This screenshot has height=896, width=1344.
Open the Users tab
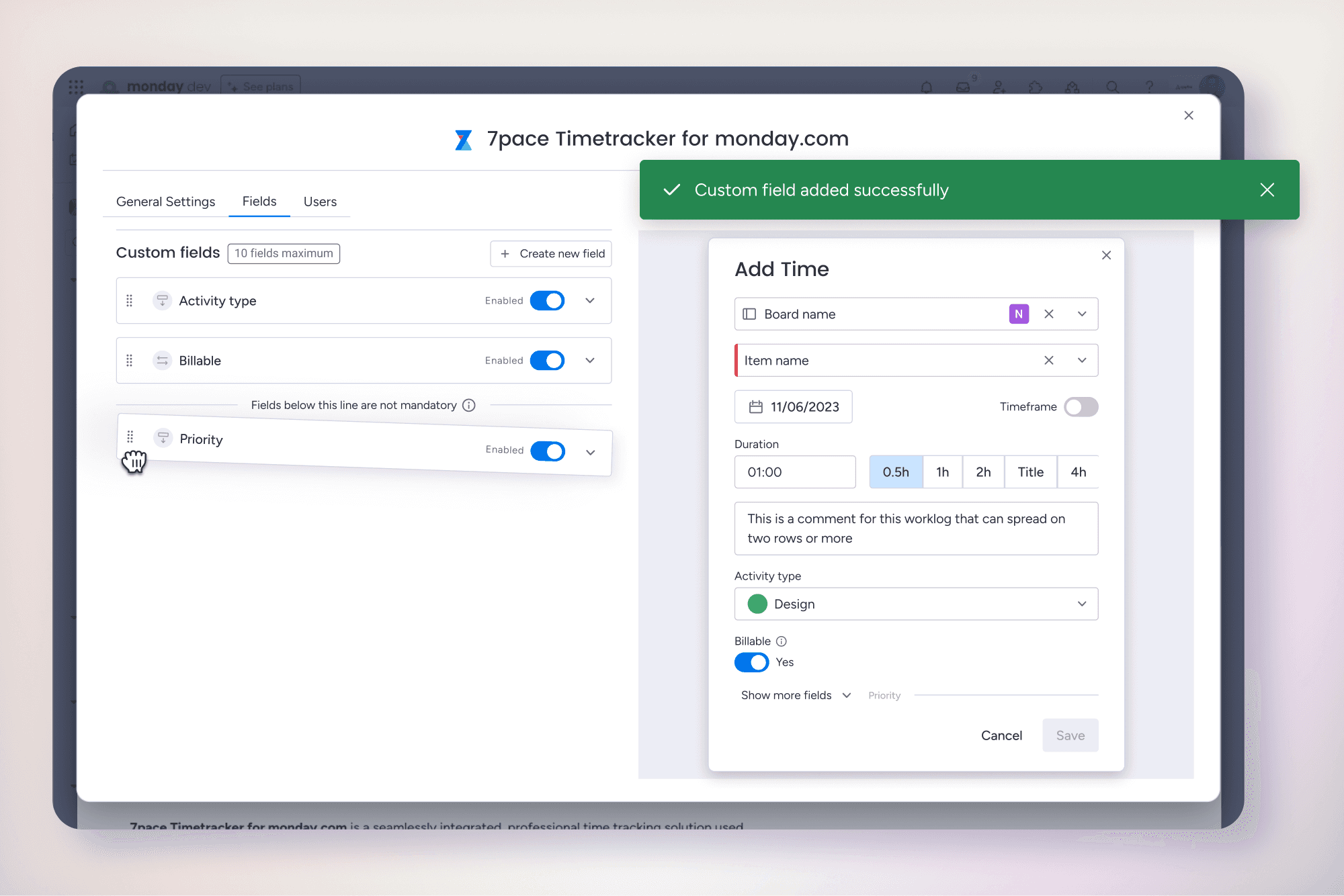pyautogui.click(x=320, y=201)
